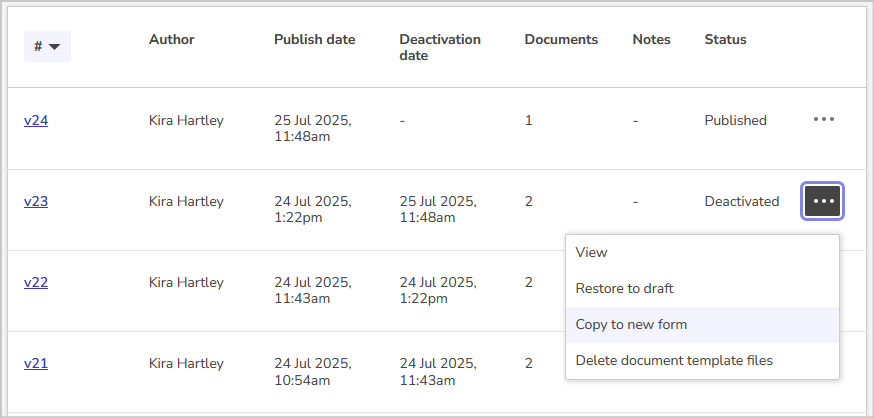874x418 pixels.
Task: Choose Delete document template files
Action: [702, 361]
